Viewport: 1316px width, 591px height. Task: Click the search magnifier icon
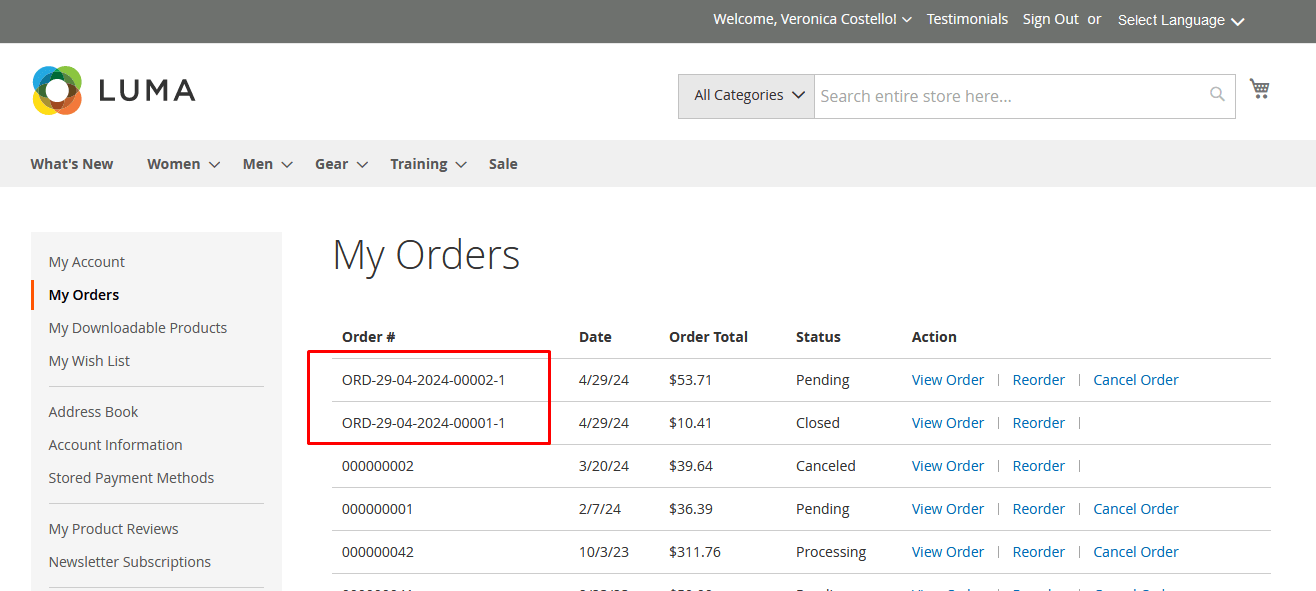point(1217,95)
